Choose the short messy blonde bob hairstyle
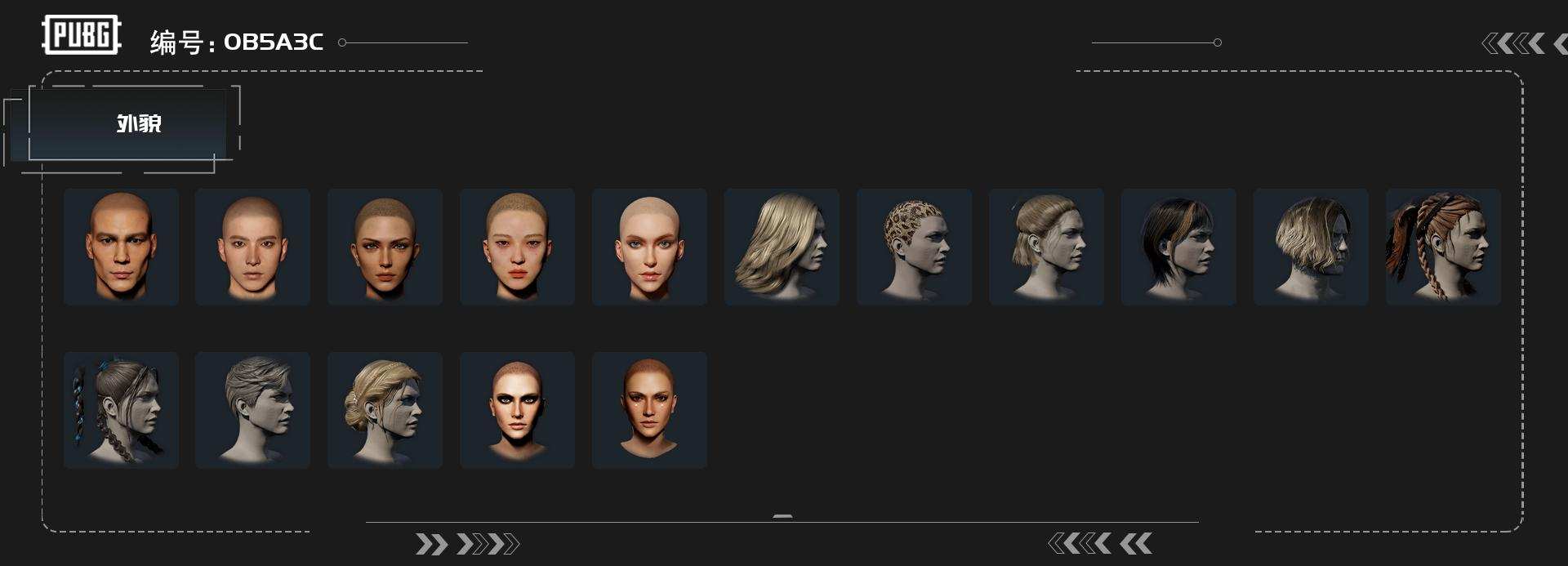The image size is (1568, 566). click(1311, 247)
